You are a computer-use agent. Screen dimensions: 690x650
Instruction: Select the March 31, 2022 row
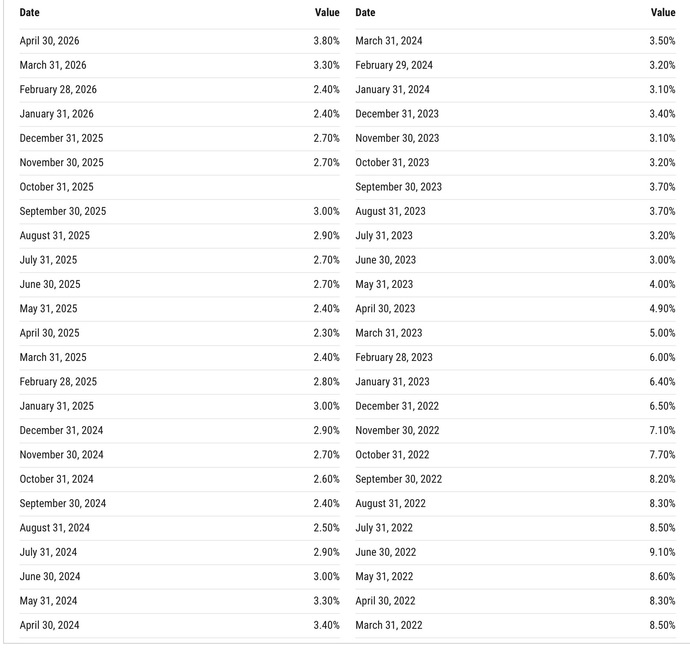(515, 625)
